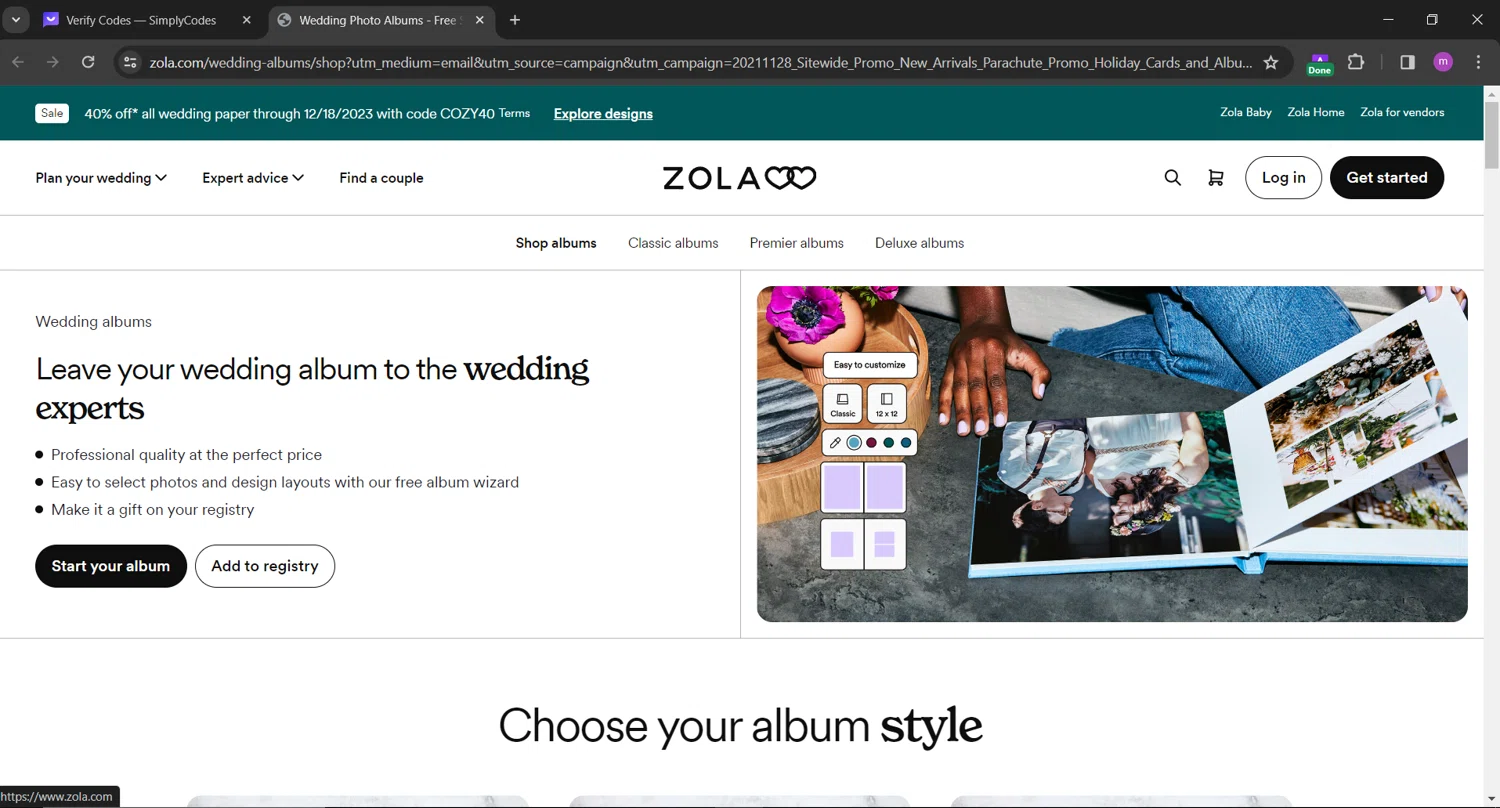Screen dimensions: 1500x808
Task: Click the eyedropper icon in color row
Action: click(835, 443)
